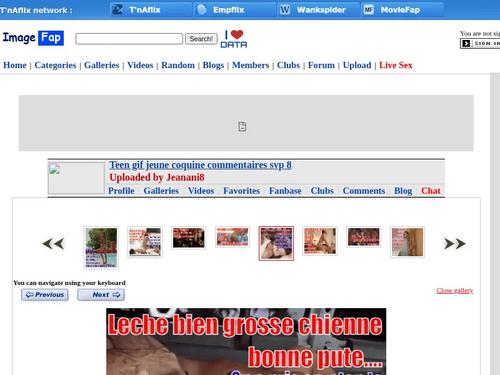
Task: Open the uploader's Galleries tab
Action: click(161, 191)
